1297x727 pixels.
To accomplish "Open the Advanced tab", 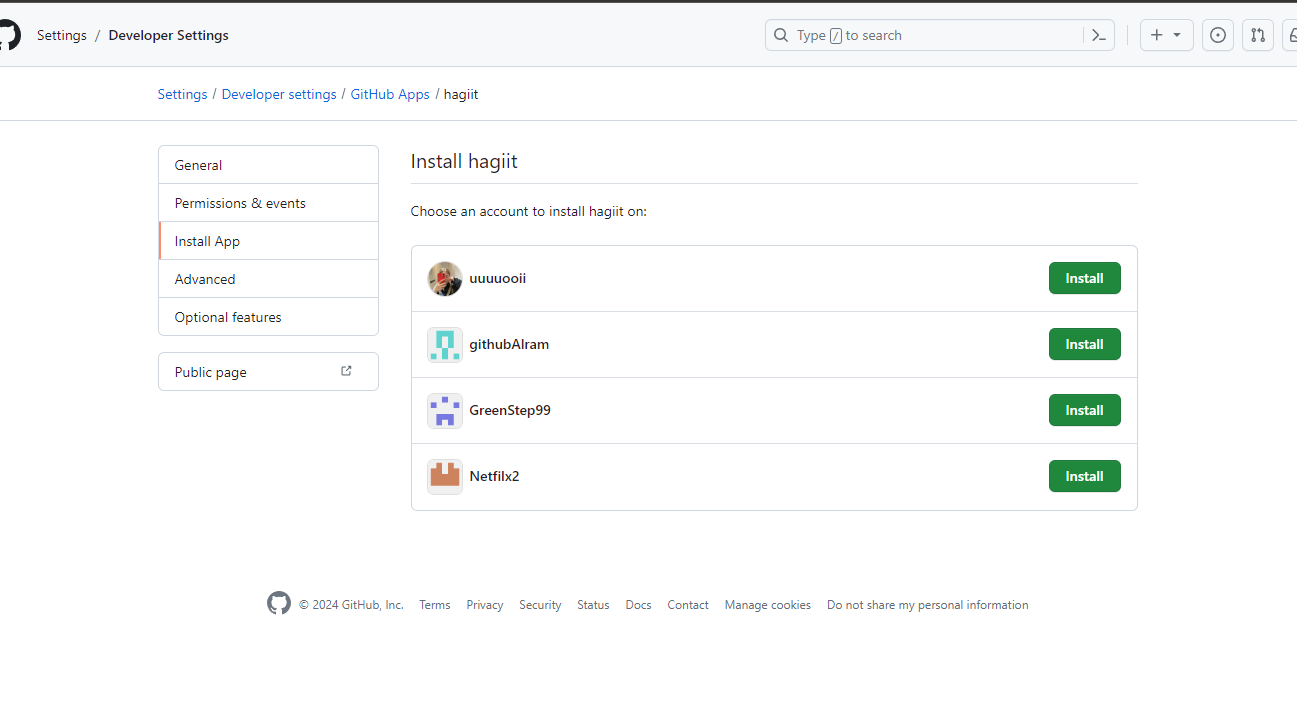I will pyautogui.click(x=268, y=279).
